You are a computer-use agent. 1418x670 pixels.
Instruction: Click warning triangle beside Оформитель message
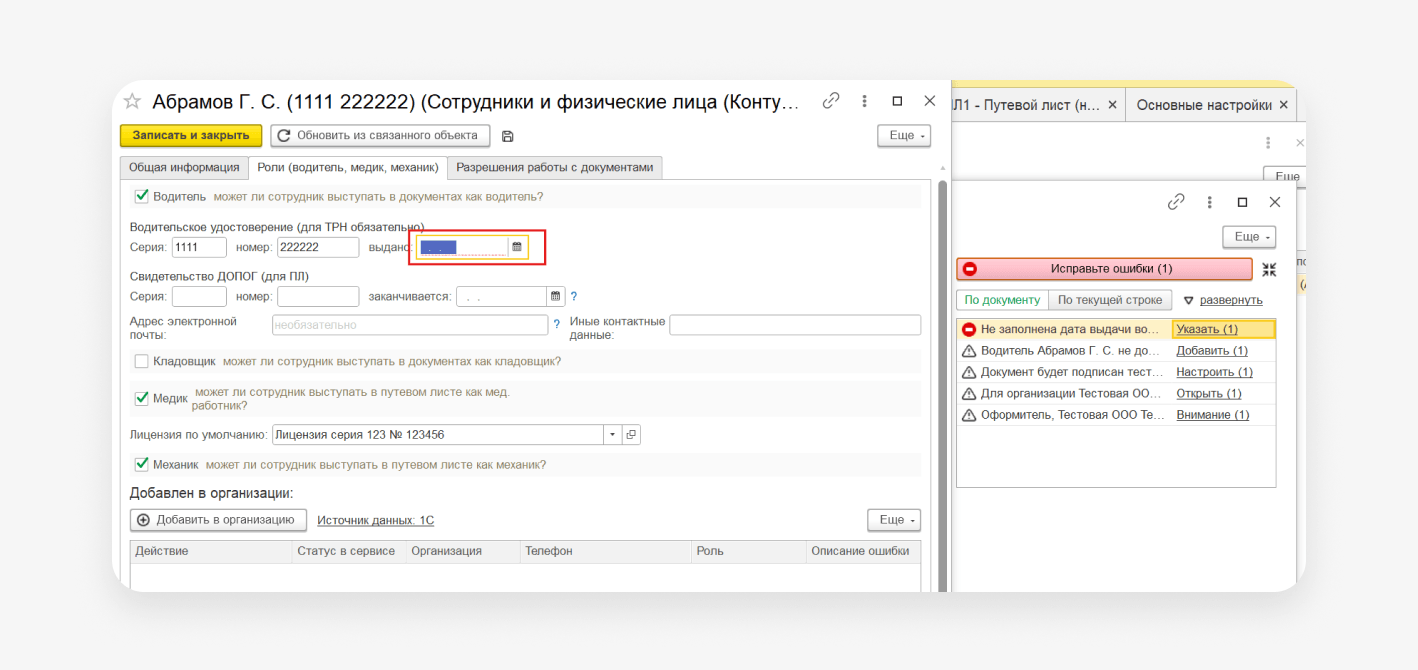coord(968,415)
